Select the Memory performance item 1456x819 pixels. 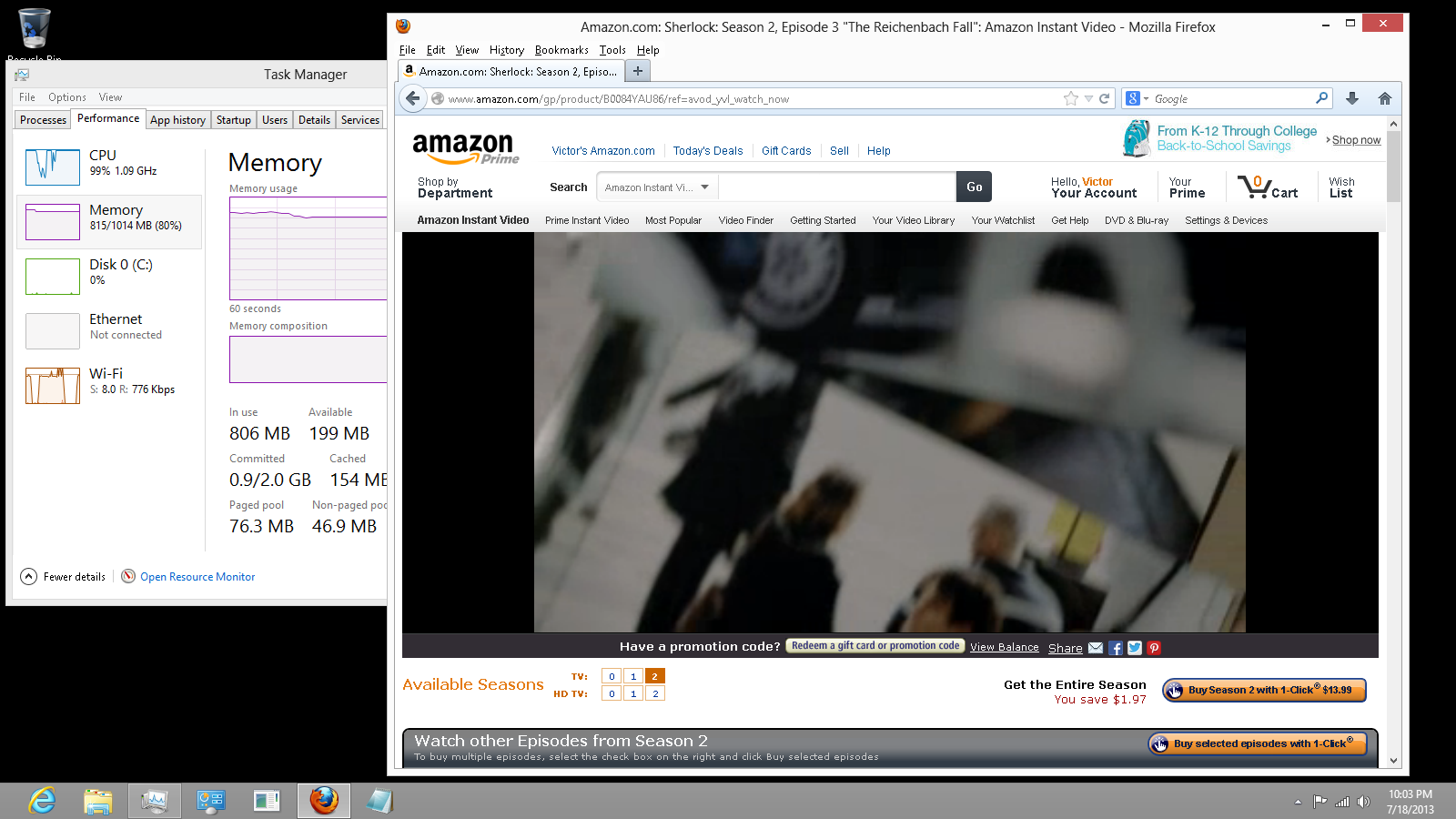pyautogui.click(x=109, y=221)
